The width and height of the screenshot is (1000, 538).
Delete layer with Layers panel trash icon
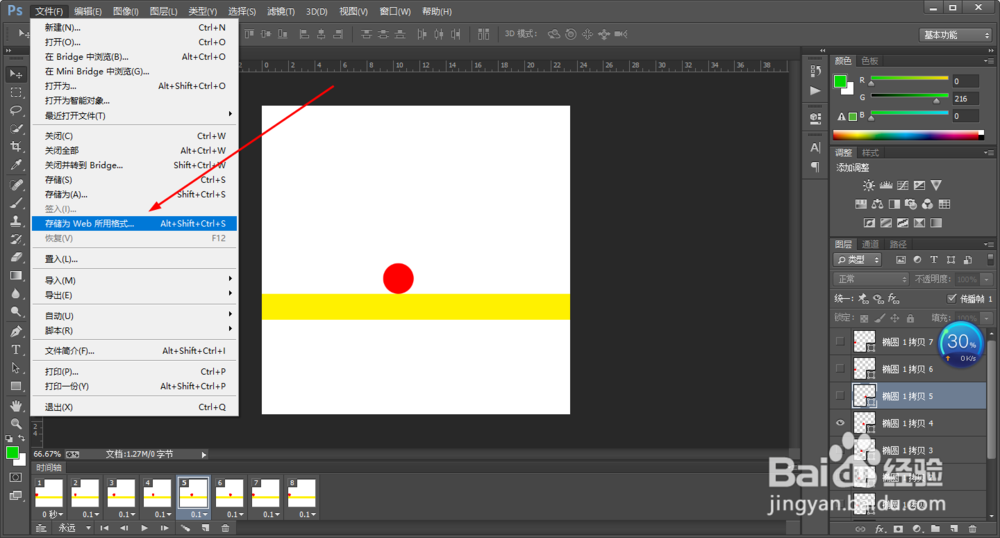[x=972, y=529]
